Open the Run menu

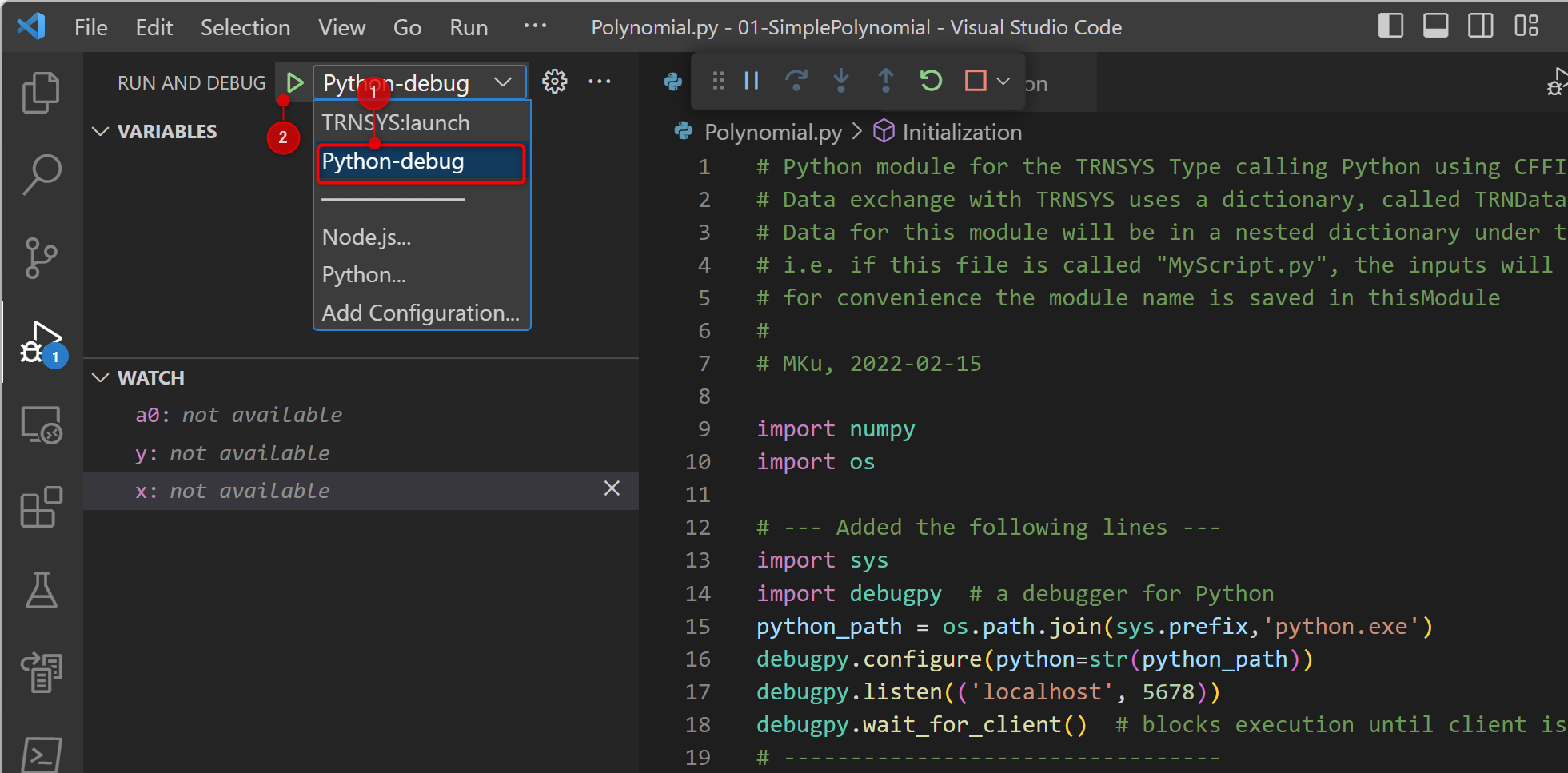pos(469,27)
